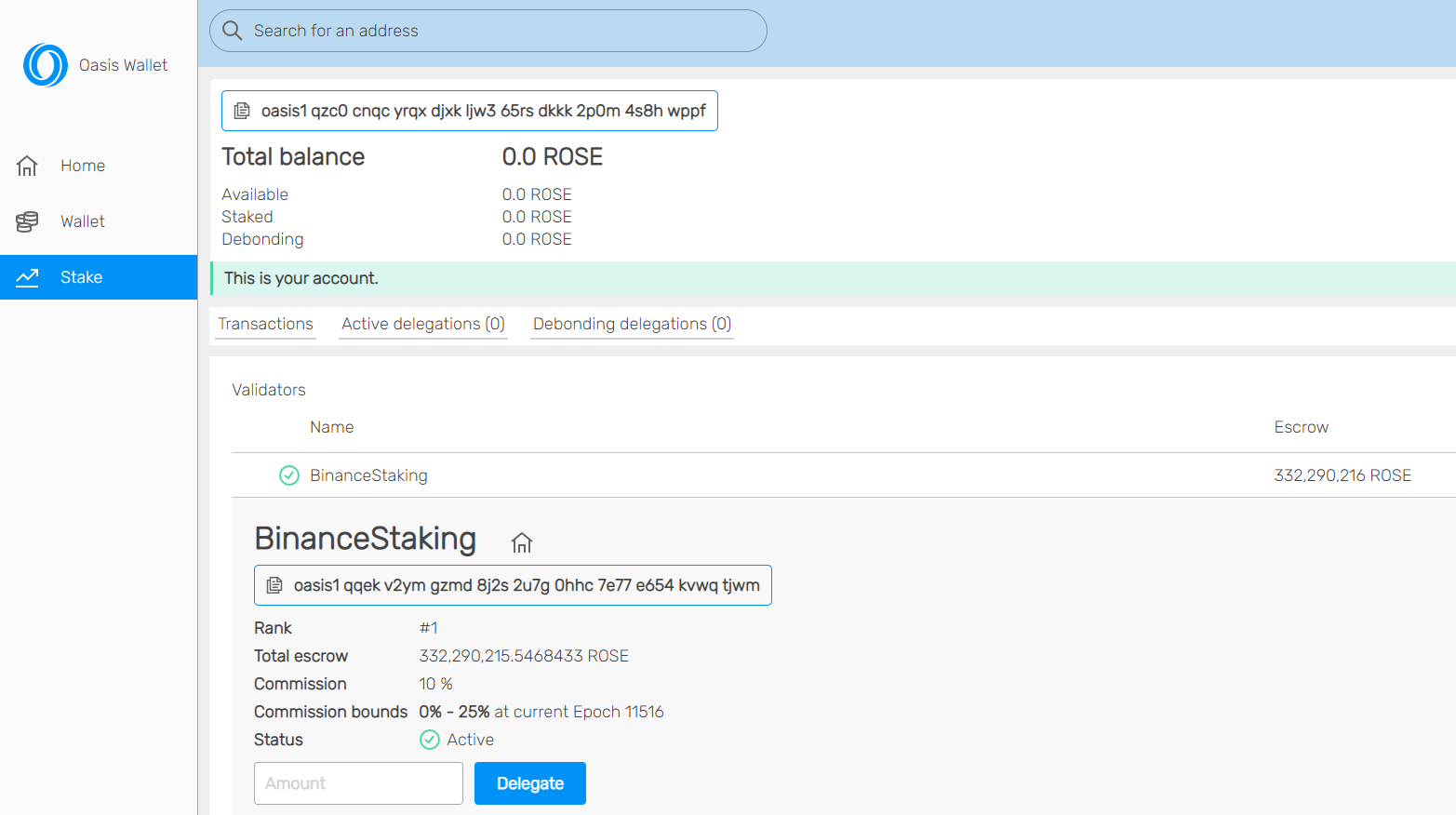Click the Rank #1 value
The image size is (1456, 815).
point(428,628)
